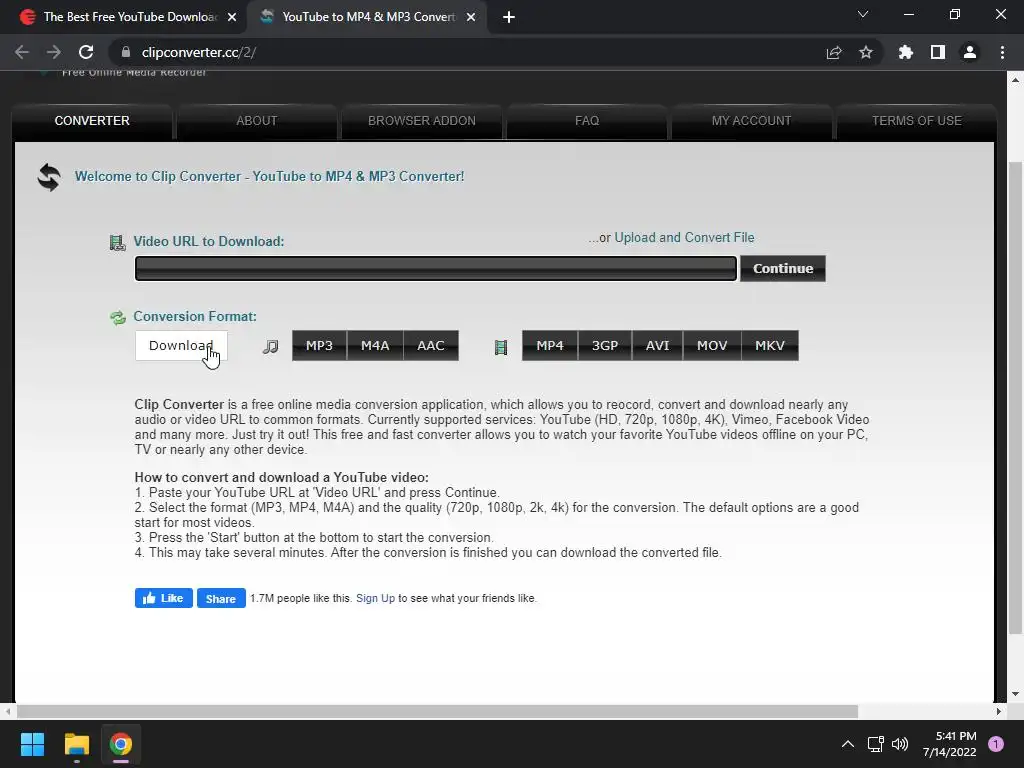
Task: Open the Extensions puzzle icon
Action: 906,52
